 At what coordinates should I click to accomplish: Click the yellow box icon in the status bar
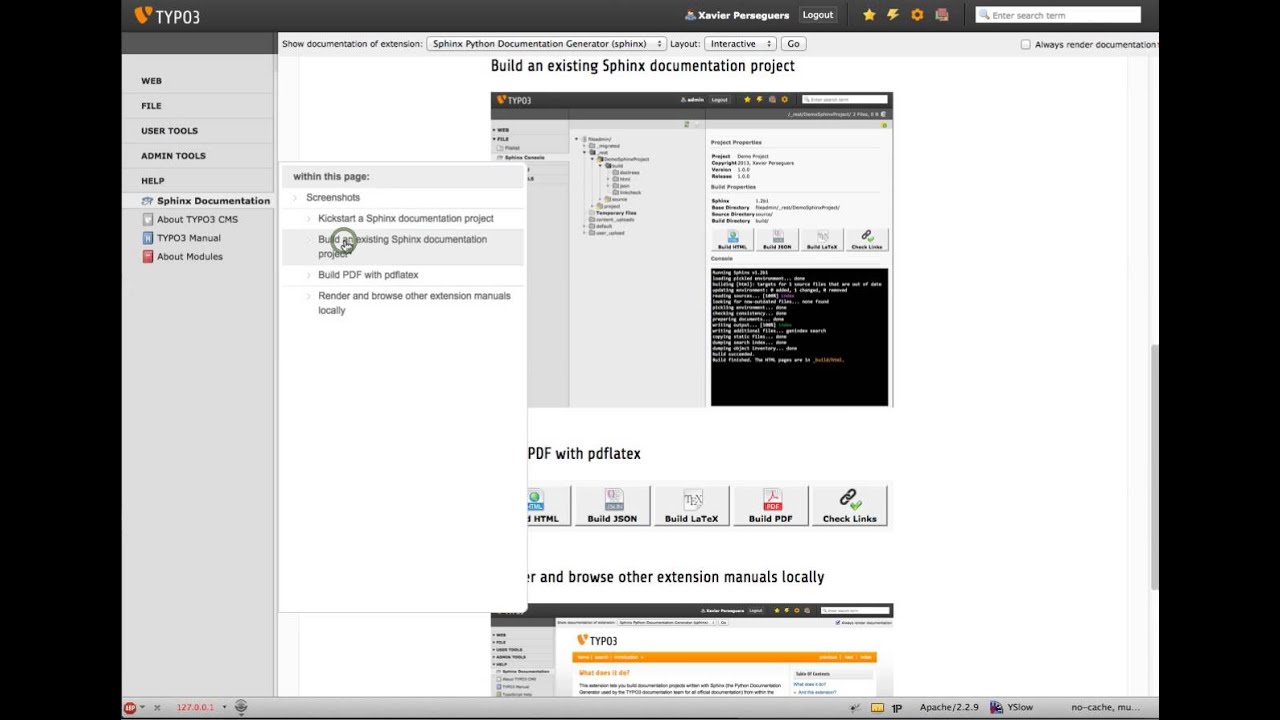[877, 707]
